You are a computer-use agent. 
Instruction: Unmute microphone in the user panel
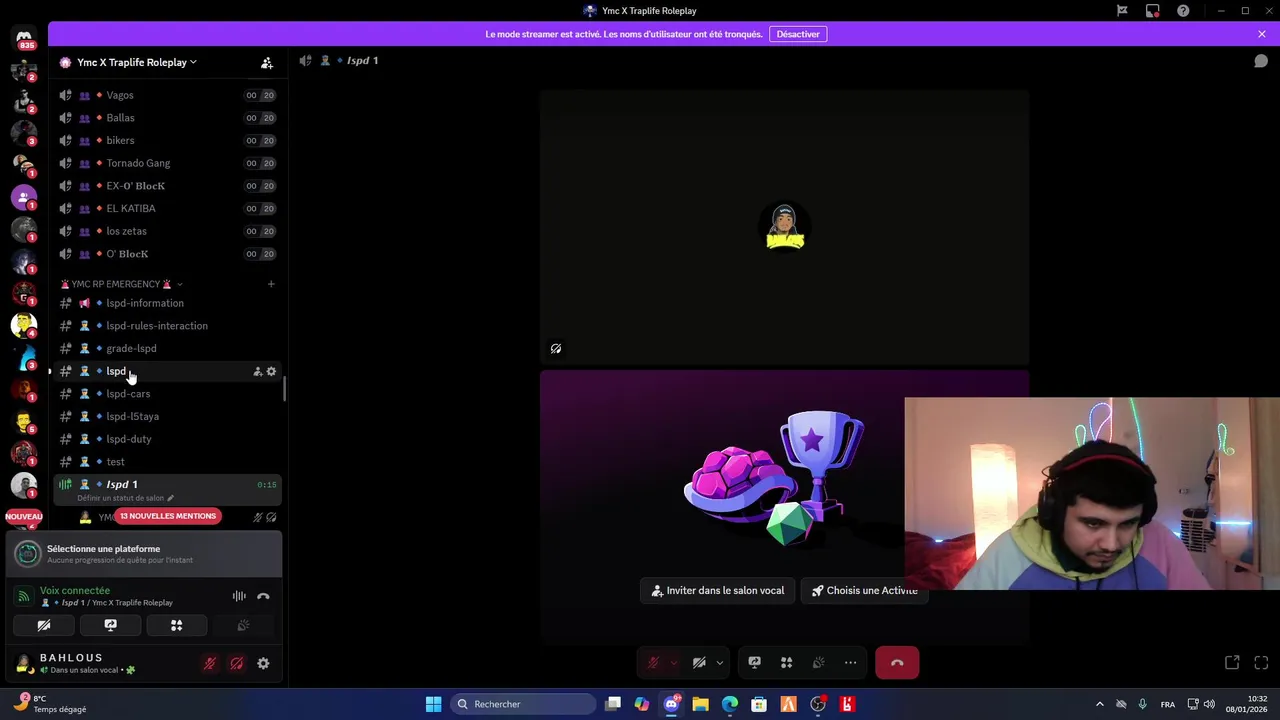tap(210, 664)
